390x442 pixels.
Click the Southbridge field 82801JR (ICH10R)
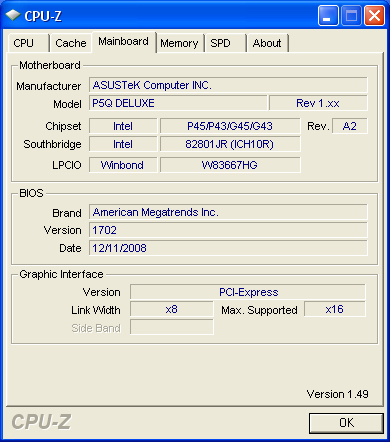(x=230, y=144)
